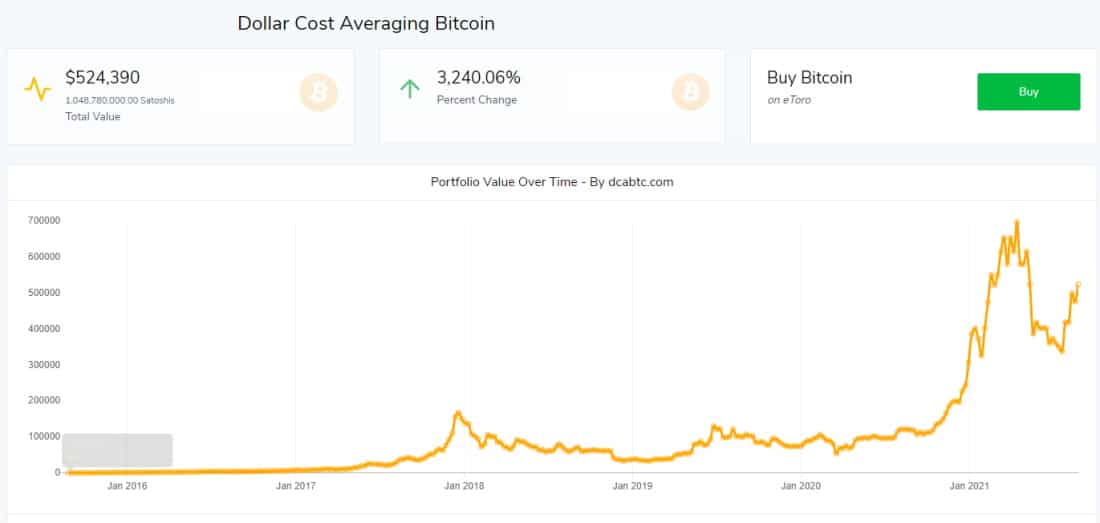
Task: Click the 'on eToro' caption
Action: coord(789,100)
